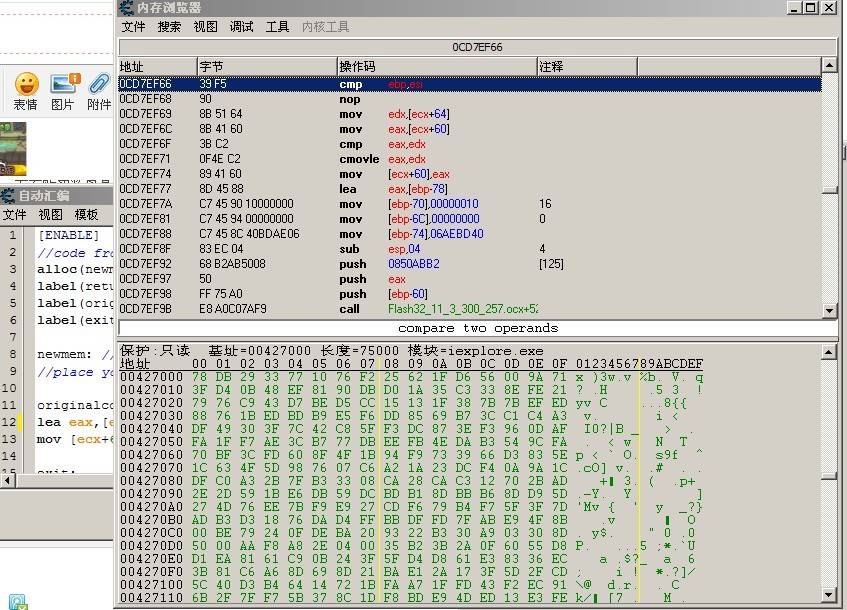Image resolution: width=847 pixels, height=610 pixels.
Task: Click the small icon in bottom-left corner
Action: 16,601
